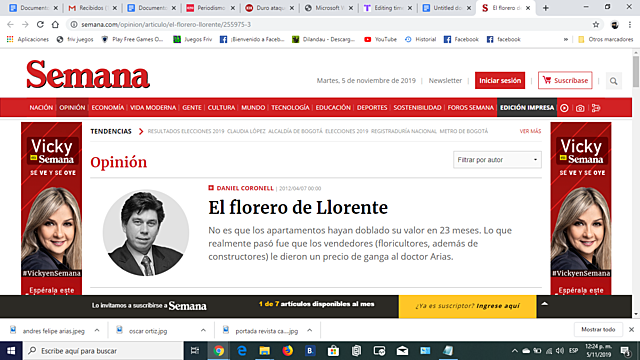Click Ingrese aquí subscriber link
The width and height of the screenshot is (640, 360).
click(498, 306)
